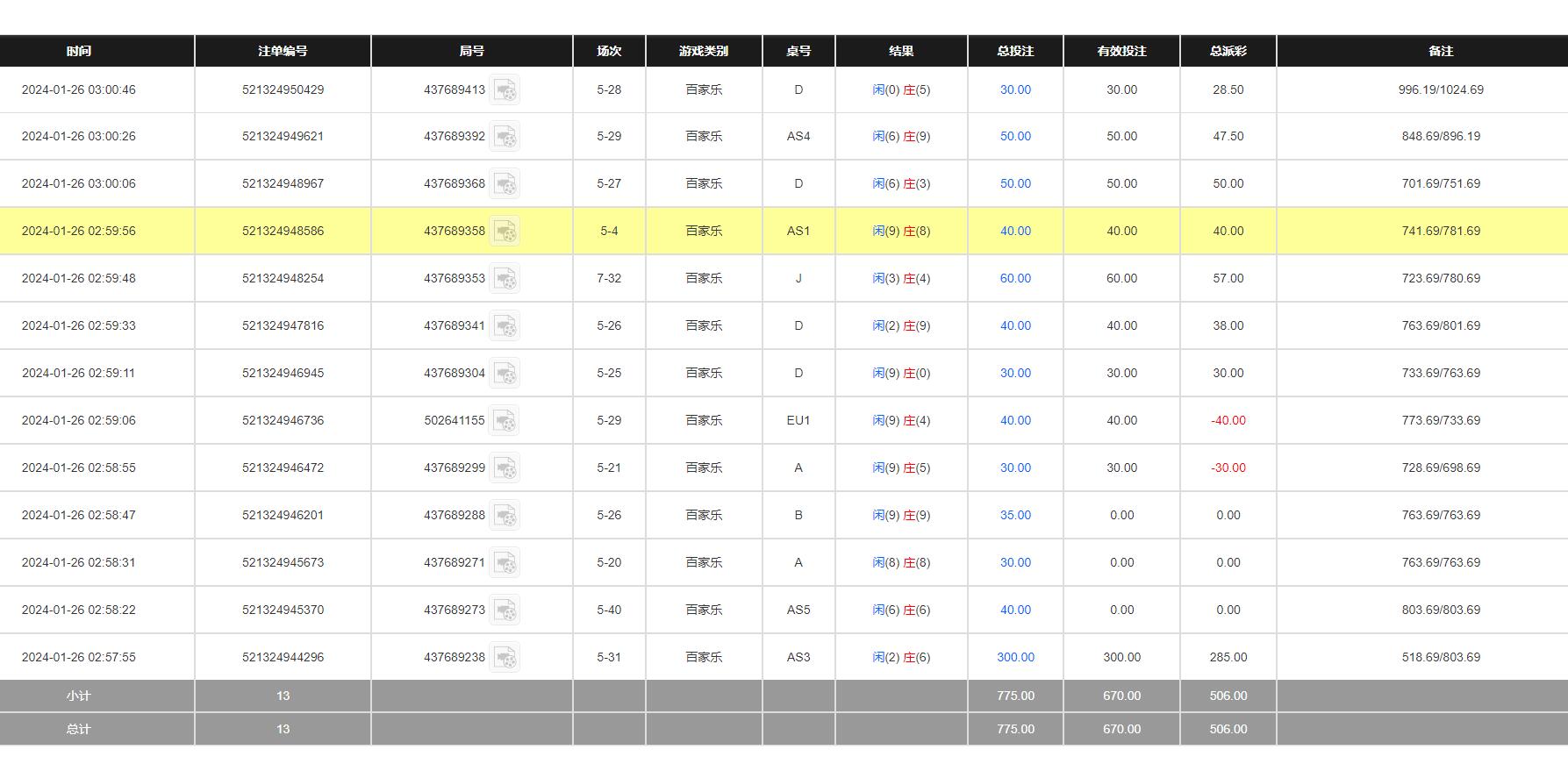This screenshot has height=771, width=1568.
Task: Open replay icon next to round 437689368
Action: 505,184
